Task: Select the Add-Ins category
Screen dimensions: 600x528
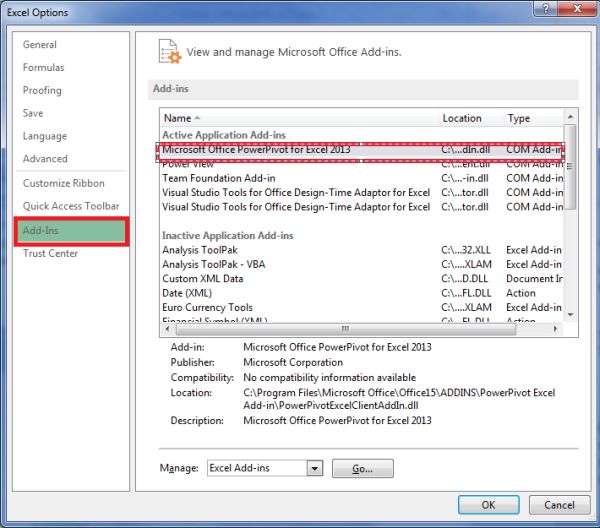Action: (x=71, y=231)
